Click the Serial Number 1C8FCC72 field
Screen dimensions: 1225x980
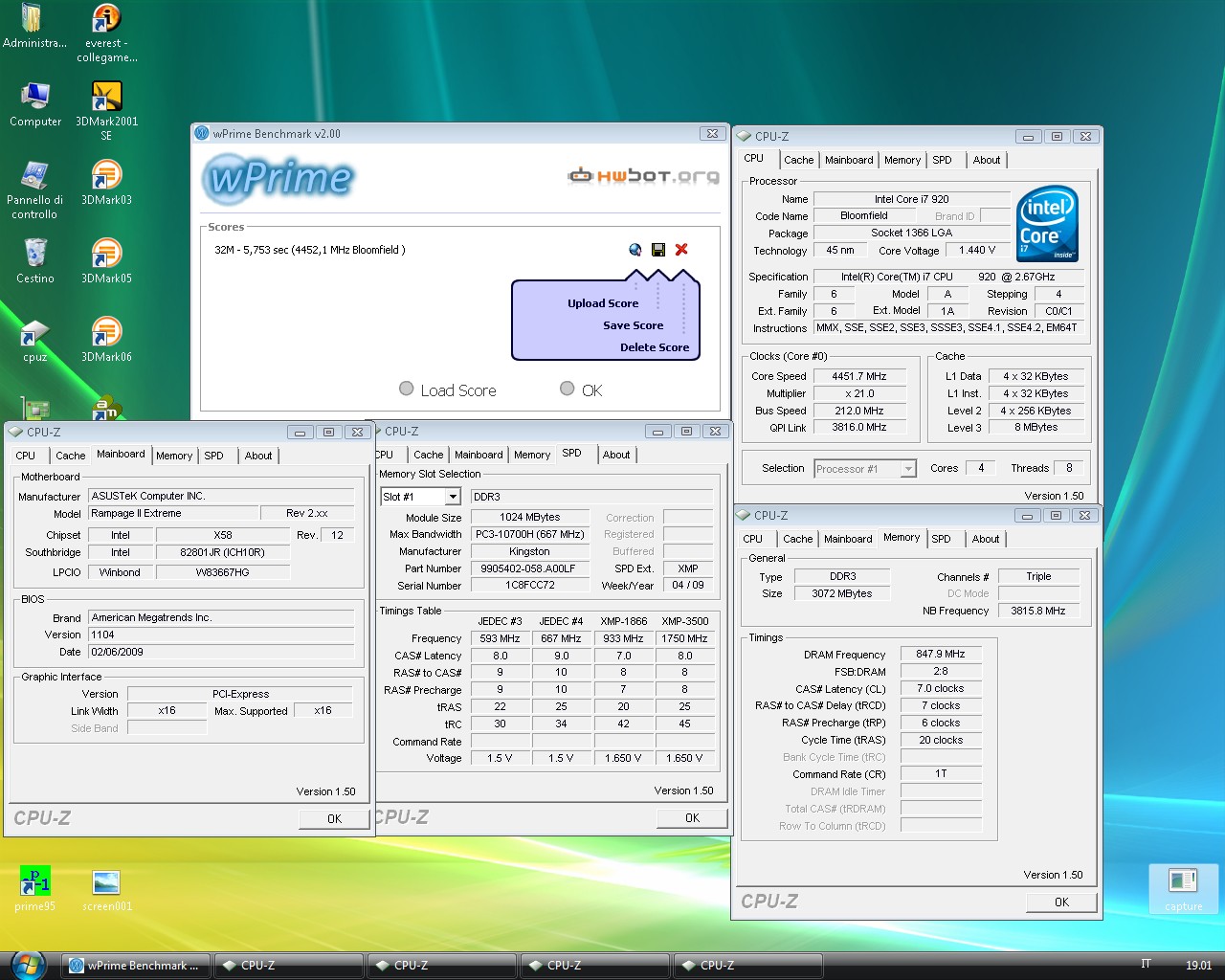(x=529, y=586)
